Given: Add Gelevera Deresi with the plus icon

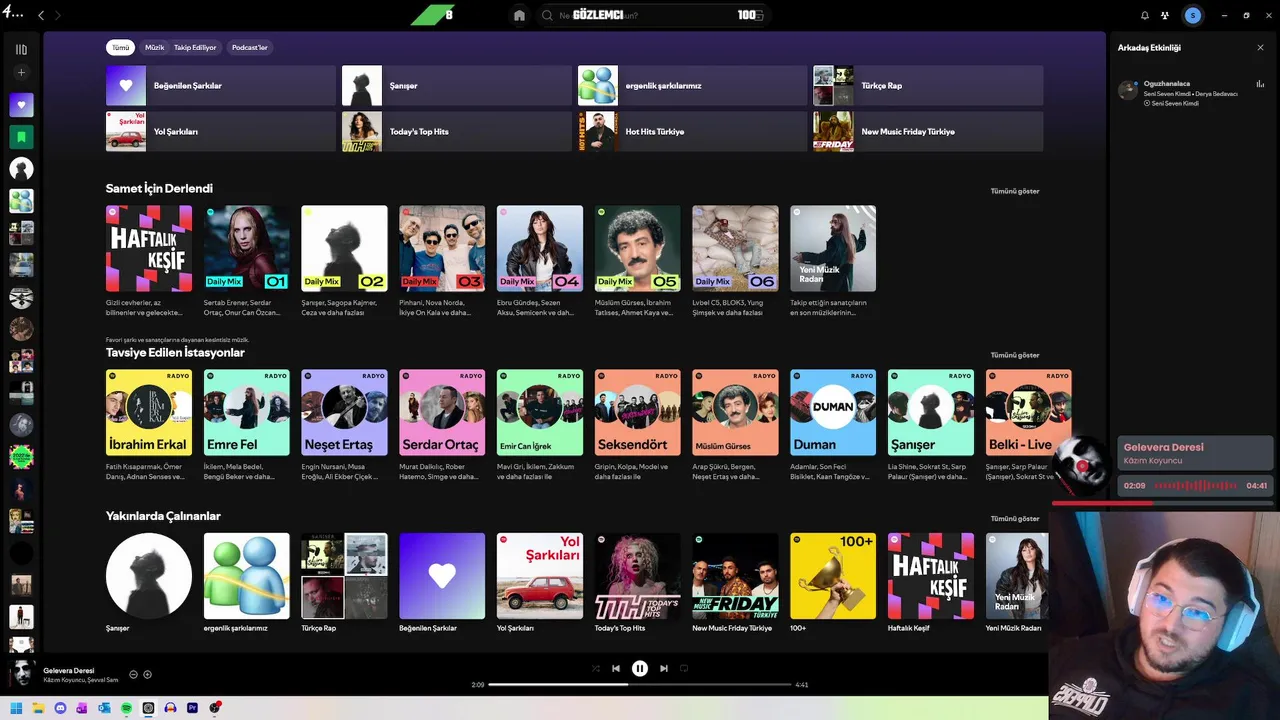Looking at the screenshot, I should [x=148, y=674].
